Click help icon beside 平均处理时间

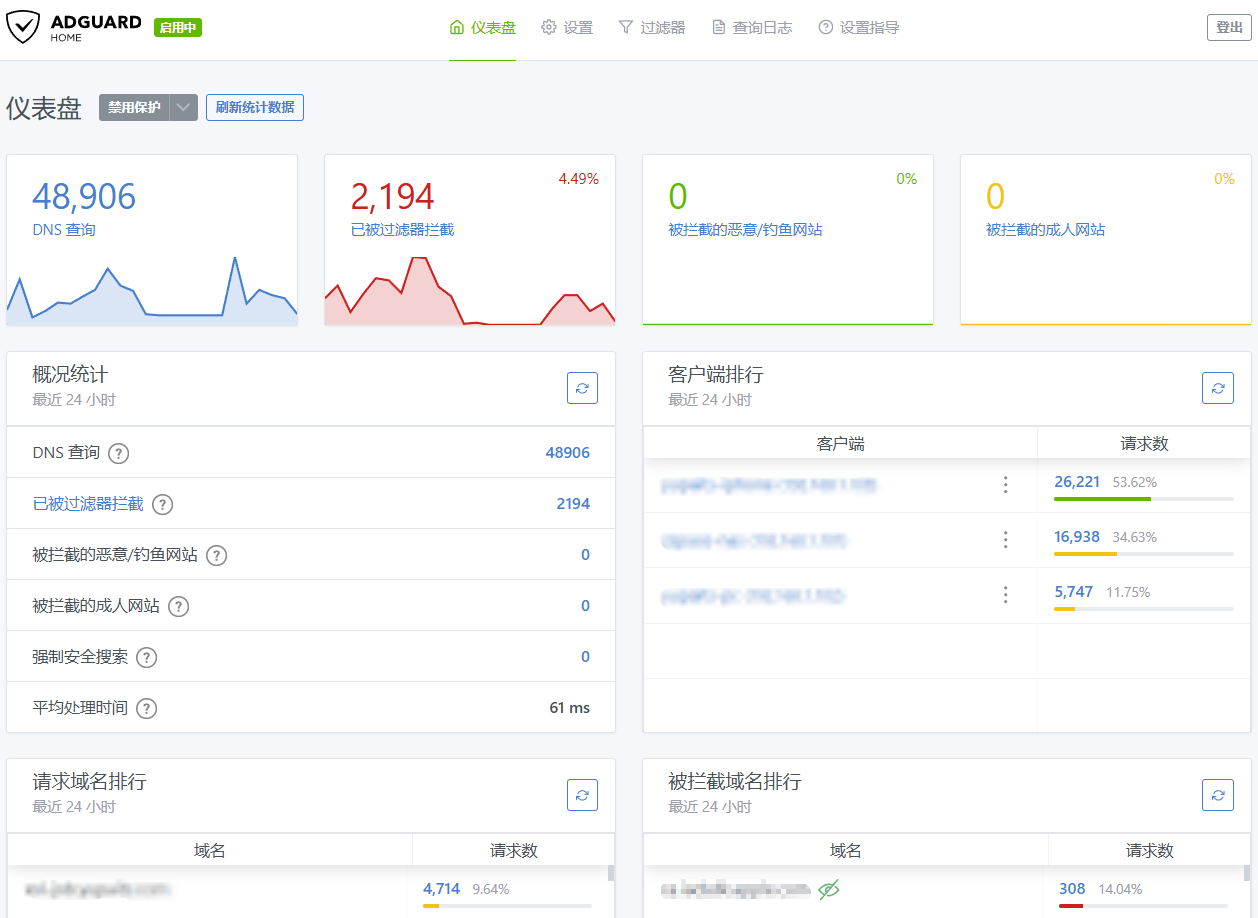point(146,709)
